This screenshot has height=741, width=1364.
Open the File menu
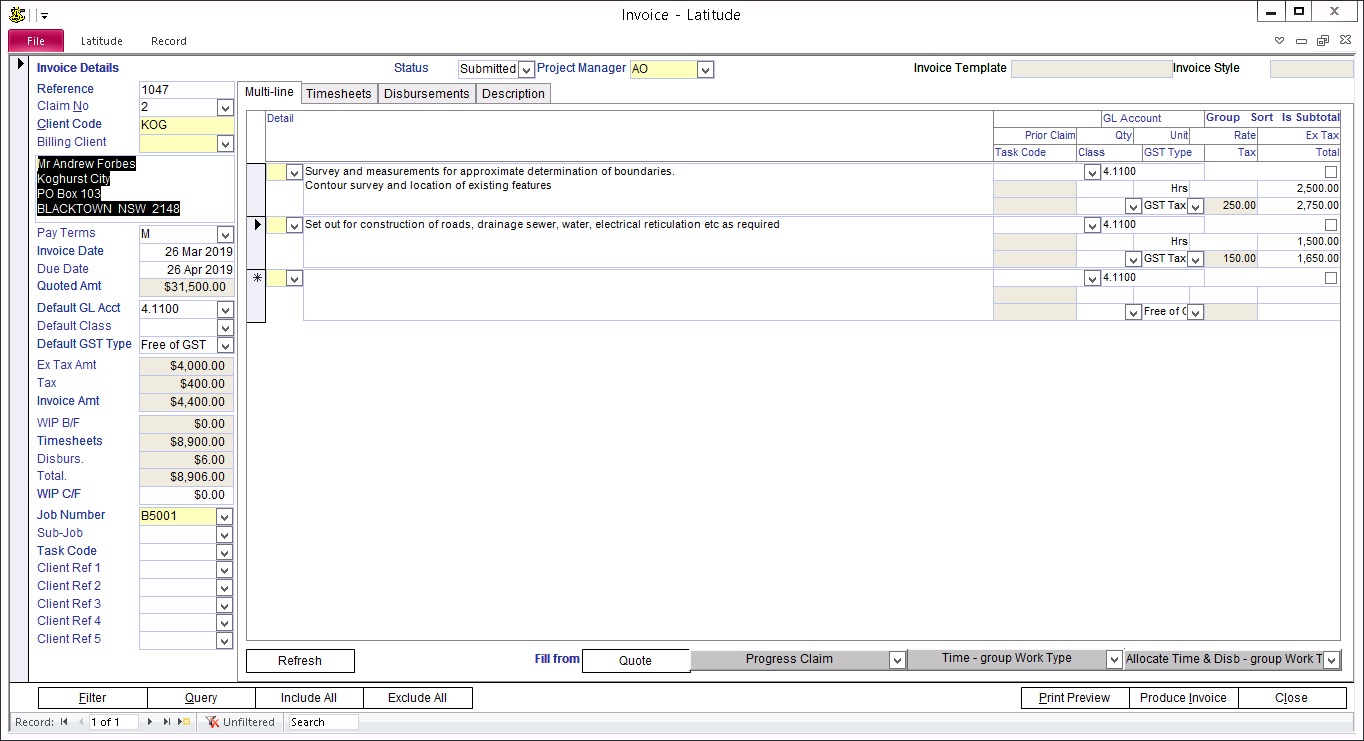click(x=36, y=41)
